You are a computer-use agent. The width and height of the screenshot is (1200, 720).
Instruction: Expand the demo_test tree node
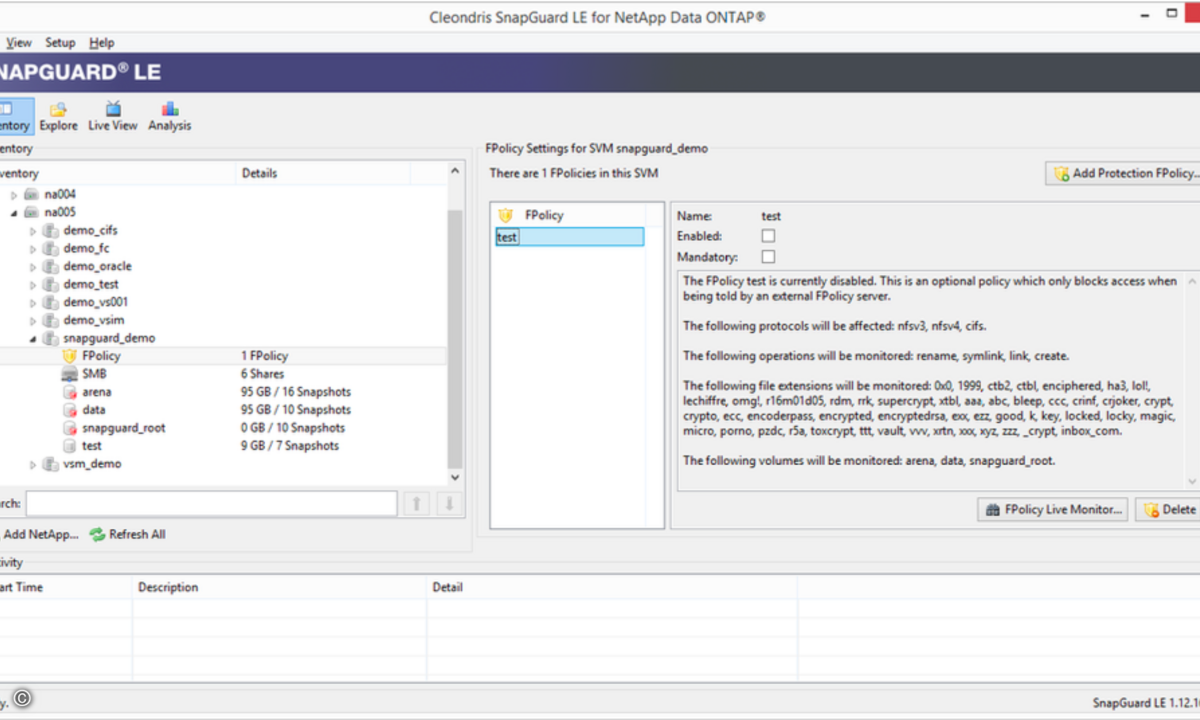[x=33, y=285]
